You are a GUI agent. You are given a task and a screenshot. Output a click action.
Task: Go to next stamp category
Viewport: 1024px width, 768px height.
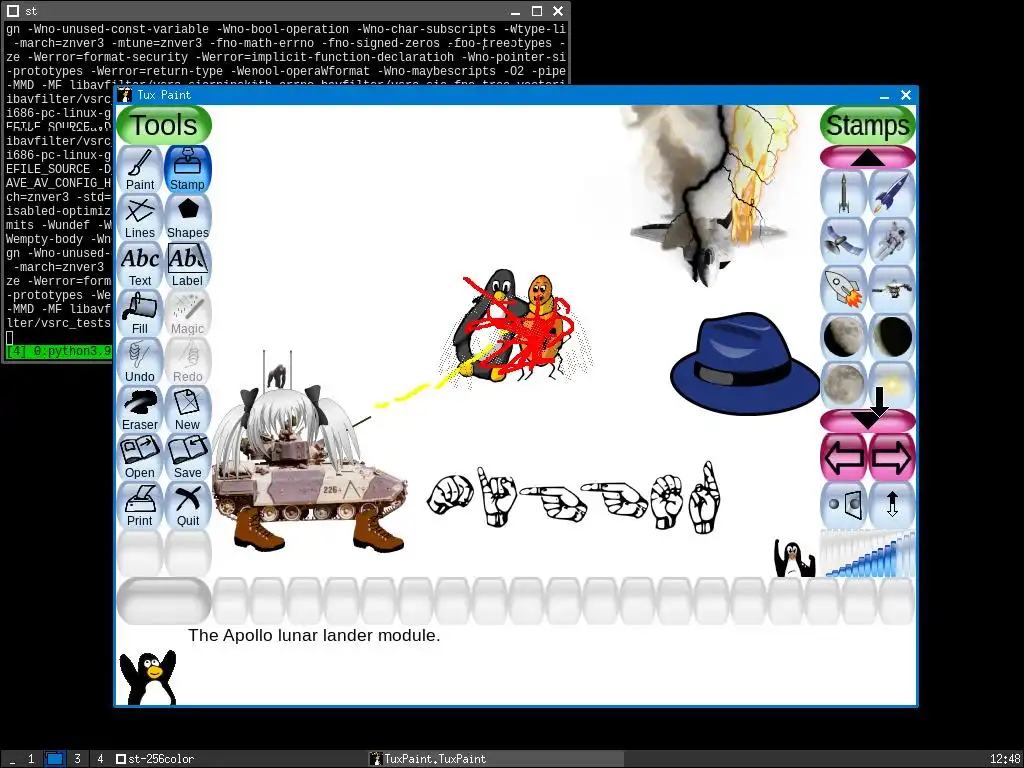click(891, 457)
